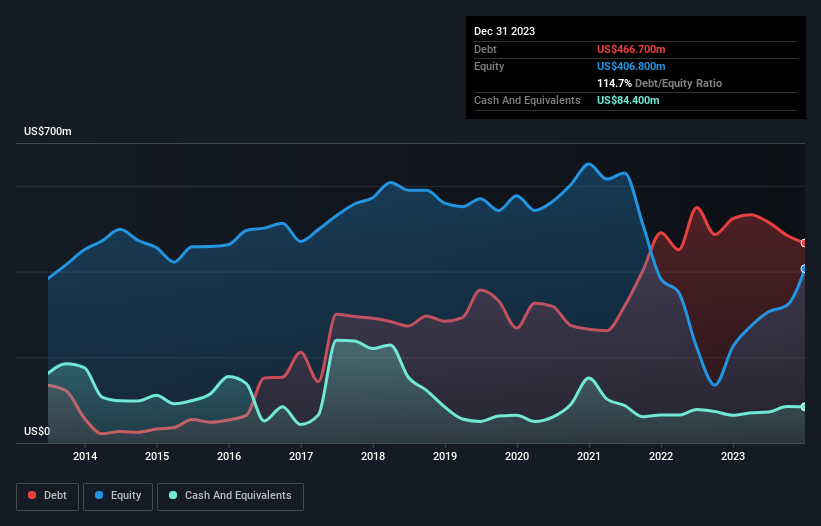The height and width of the screenshot is (526, 821).
Task: Click the Debt row label in tooltip
Action: coord(485,49)
